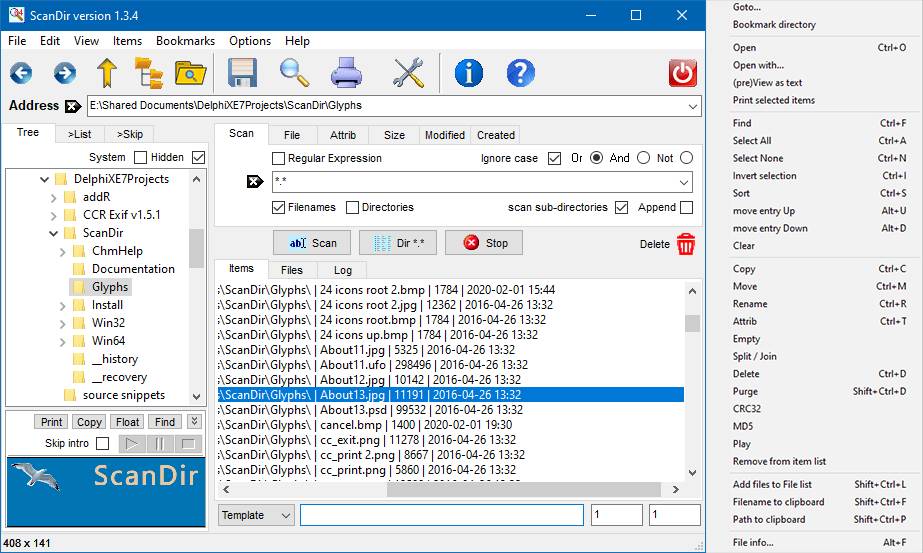Expand the Install folder node
Viewport: 923px width, 553px height.
click(x=62, y=306)
